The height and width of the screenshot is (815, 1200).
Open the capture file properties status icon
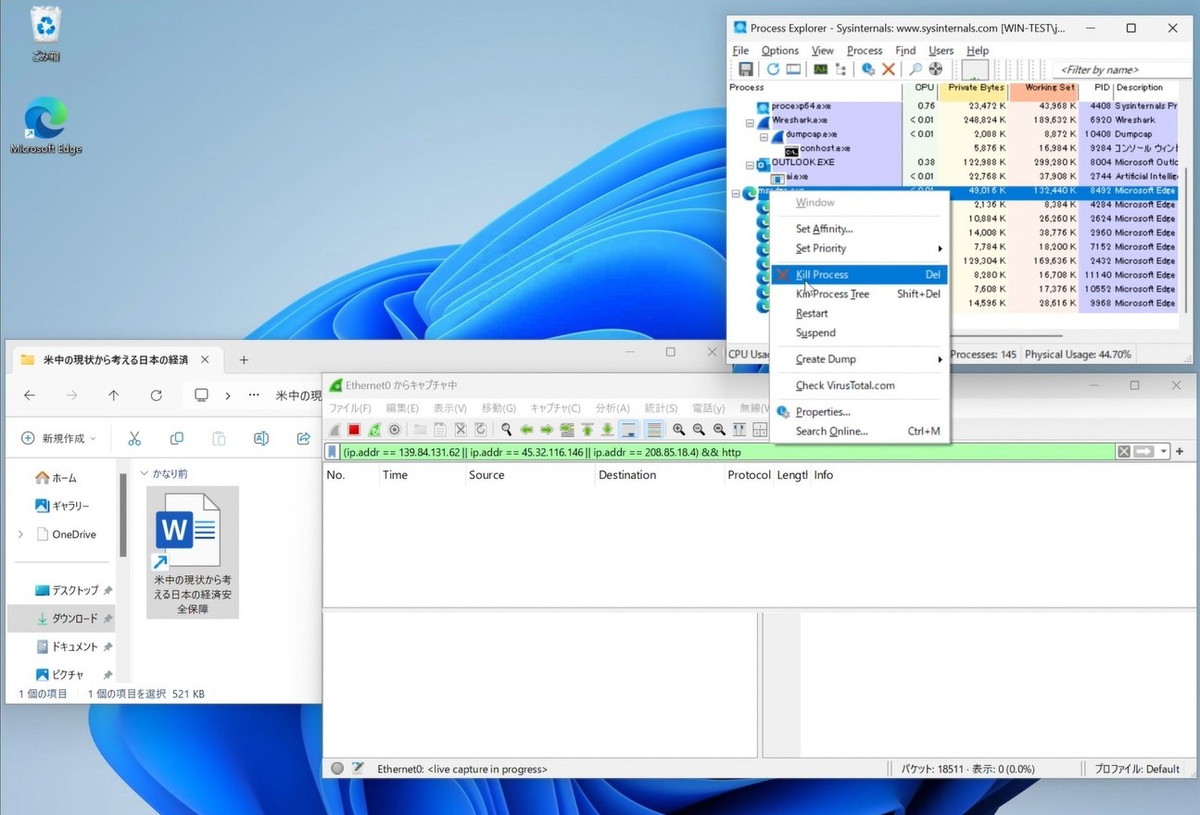click(358, 769)
